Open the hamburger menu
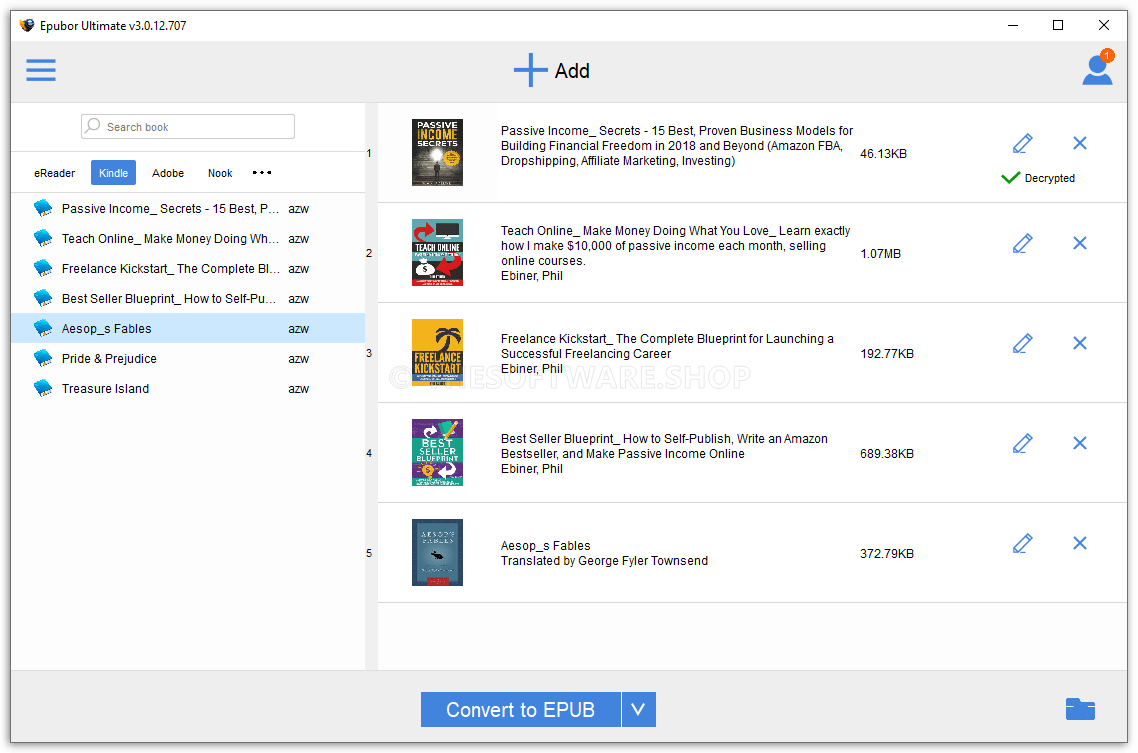 pyautogui.click(x=41, y=70)
